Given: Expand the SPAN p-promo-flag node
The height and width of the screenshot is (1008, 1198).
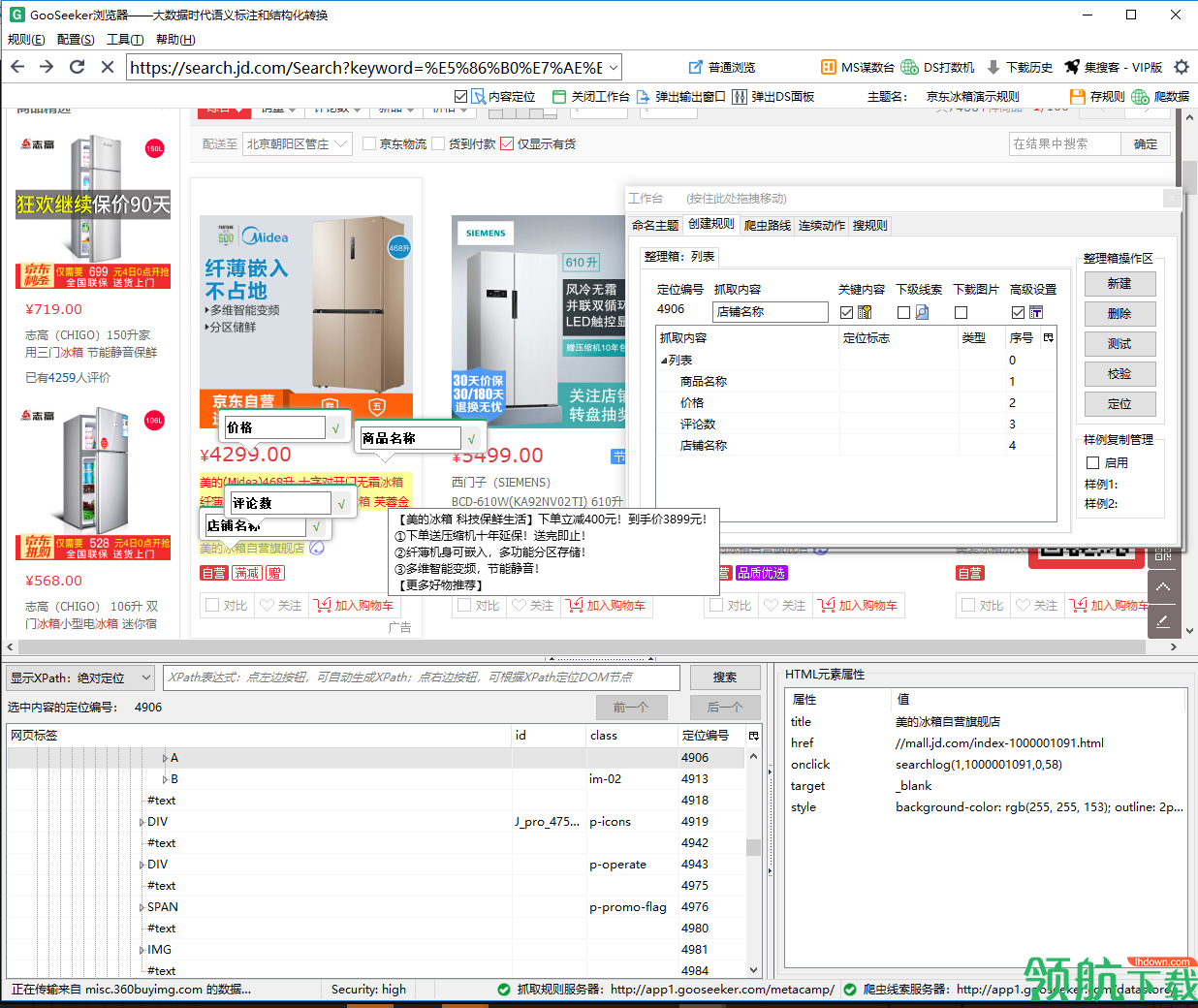Looking at the screenshot, I should [x=142, y=907].
